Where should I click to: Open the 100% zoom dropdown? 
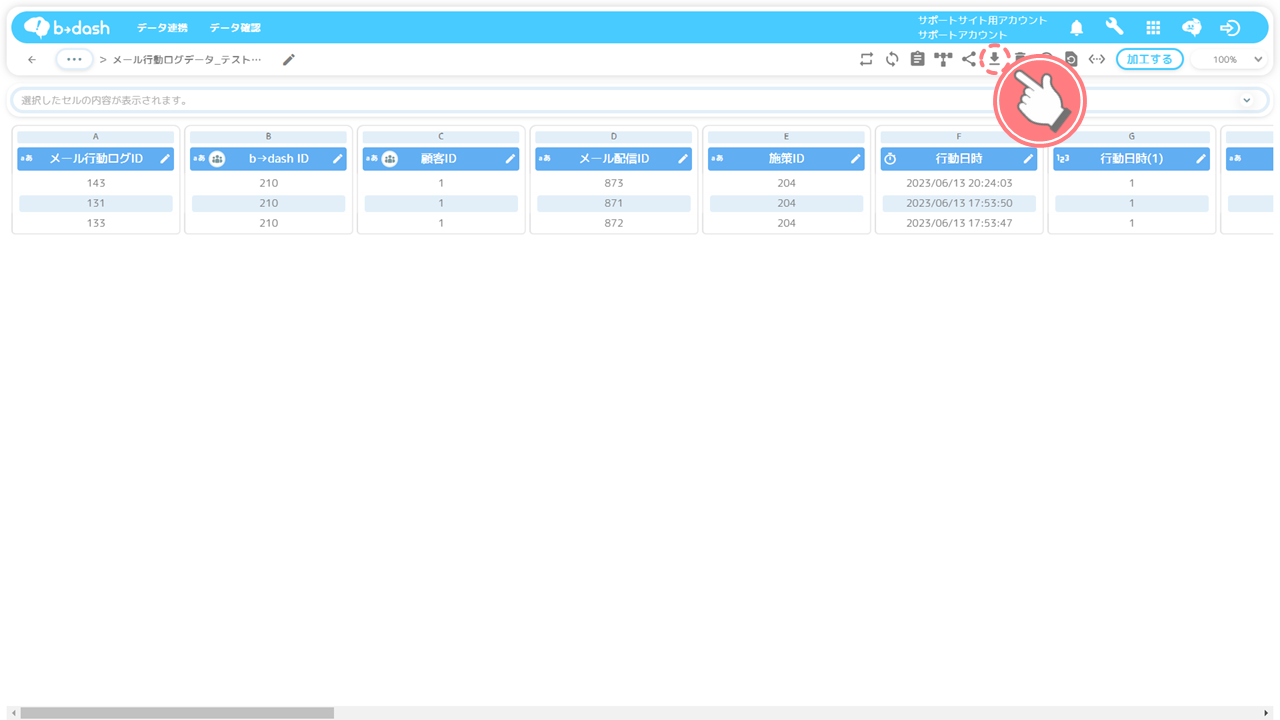[x=1232, y=60]
